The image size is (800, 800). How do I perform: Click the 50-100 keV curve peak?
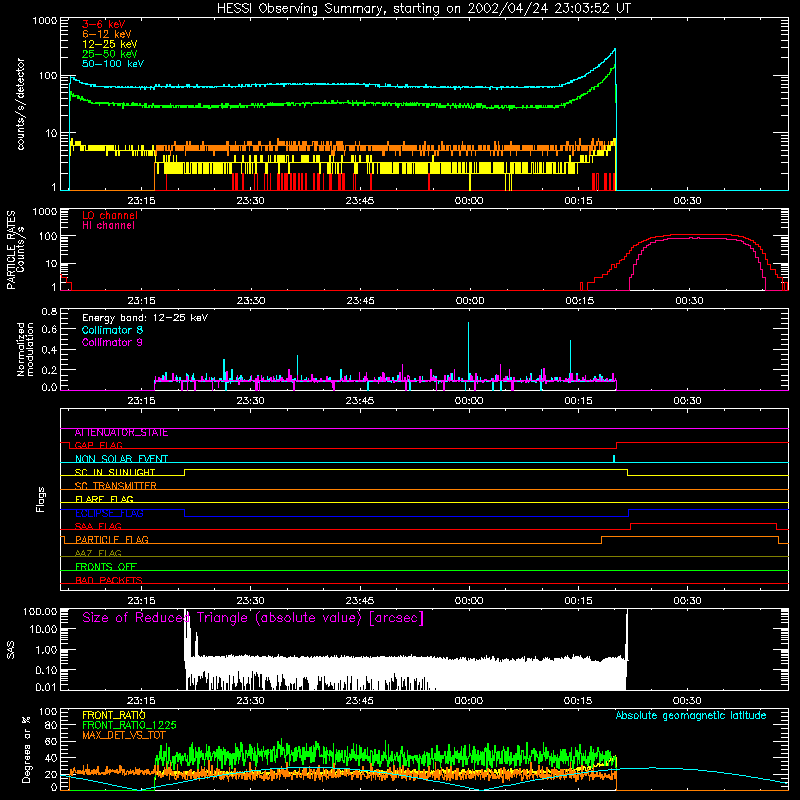[x=615, y=49]
